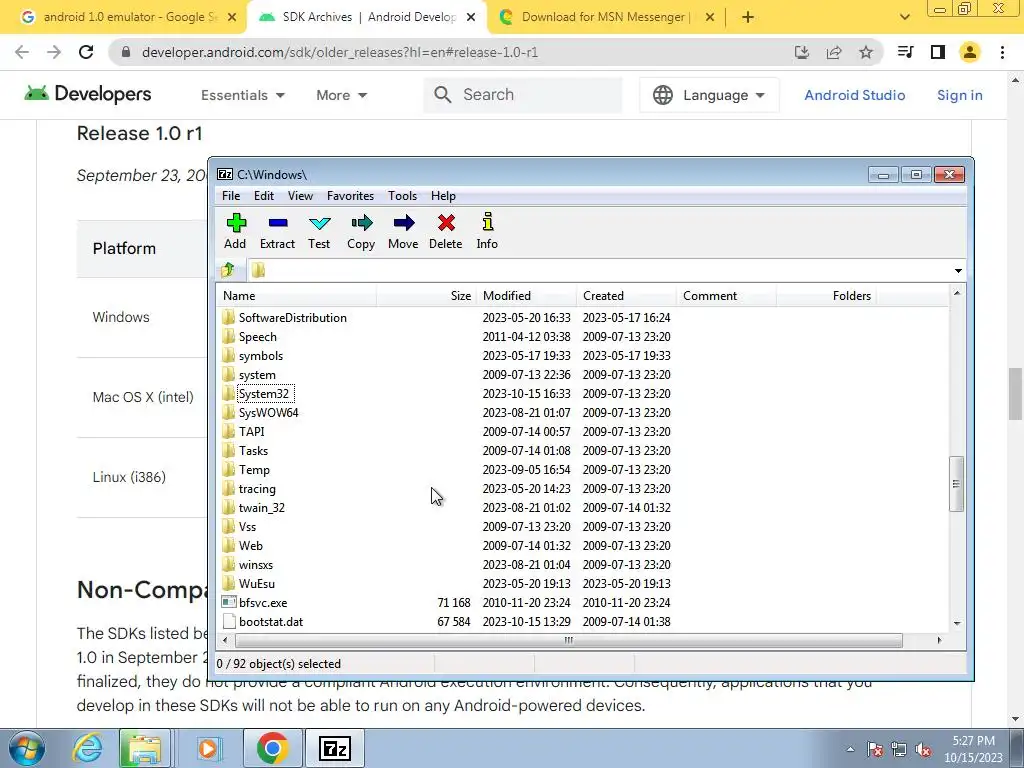
Task: Open Chrome tab search chevron
Action: coord(904,17)
